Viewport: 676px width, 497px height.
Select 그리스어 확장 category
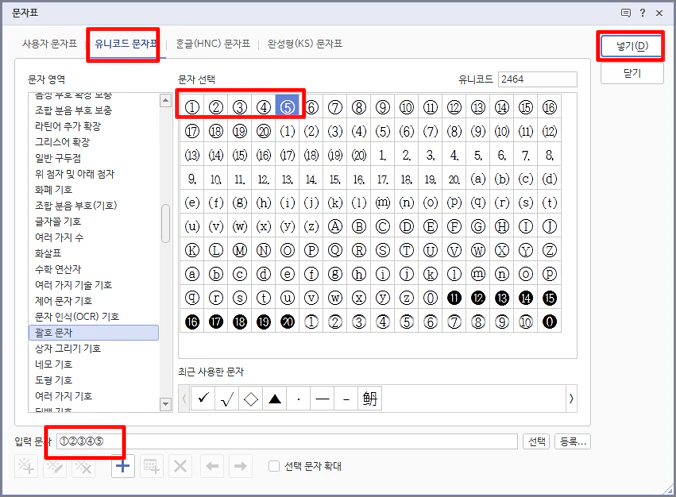pos(63,142)
